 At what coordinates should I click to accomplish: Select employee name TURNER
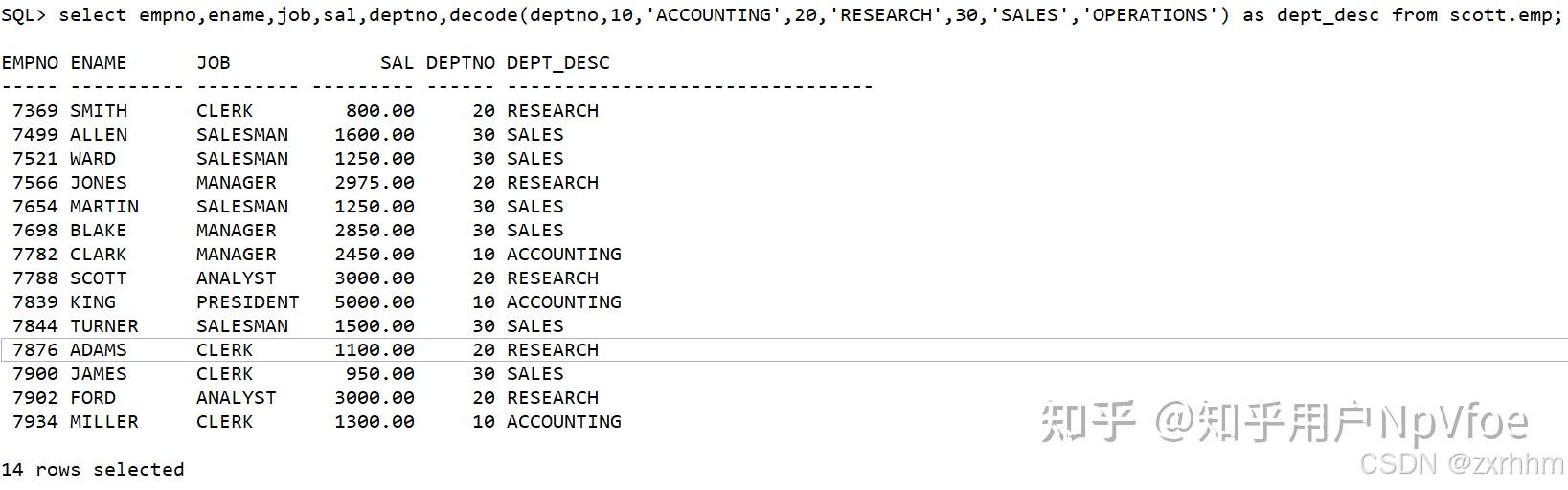tap(103, 326)
